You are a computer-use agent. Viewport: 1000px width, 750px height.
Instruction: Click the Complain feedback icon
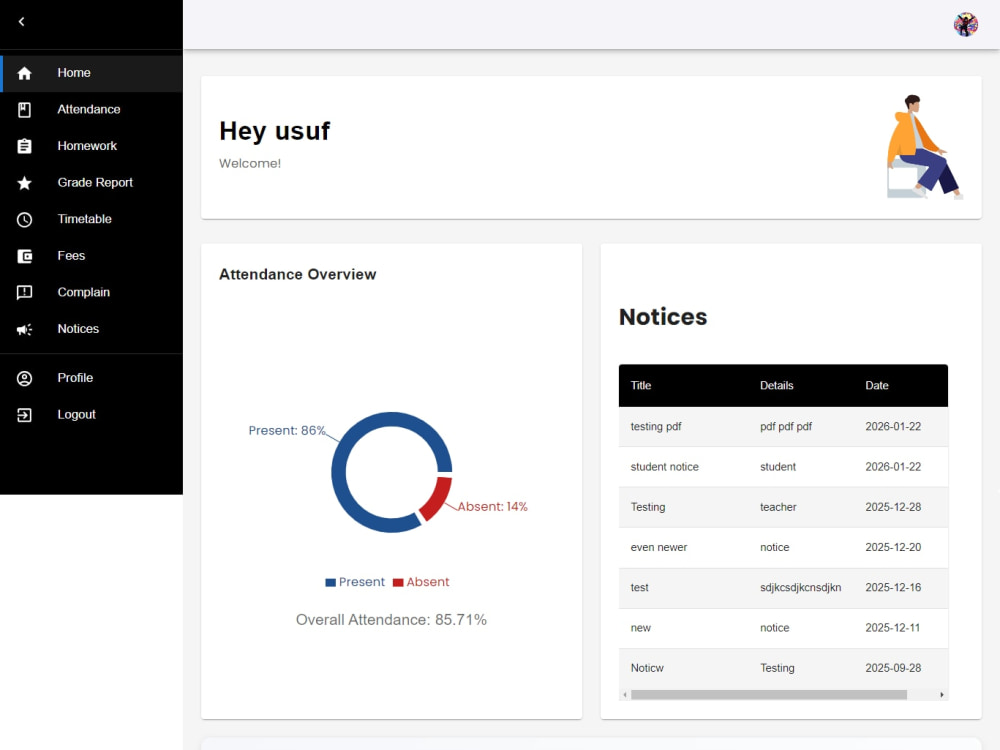coord(24,293)
